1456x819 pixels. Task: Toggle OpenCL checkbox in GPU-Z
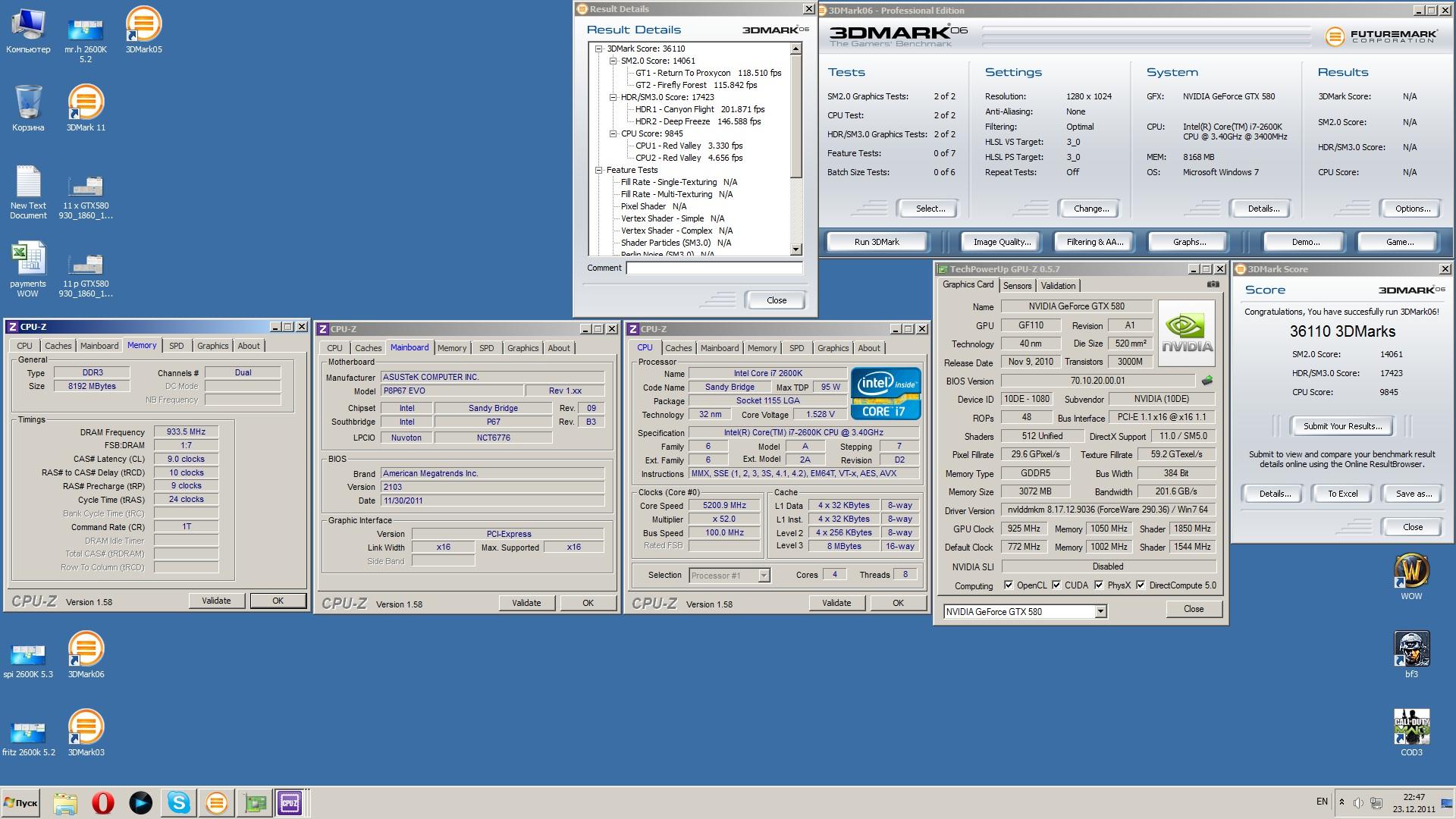1008,585
